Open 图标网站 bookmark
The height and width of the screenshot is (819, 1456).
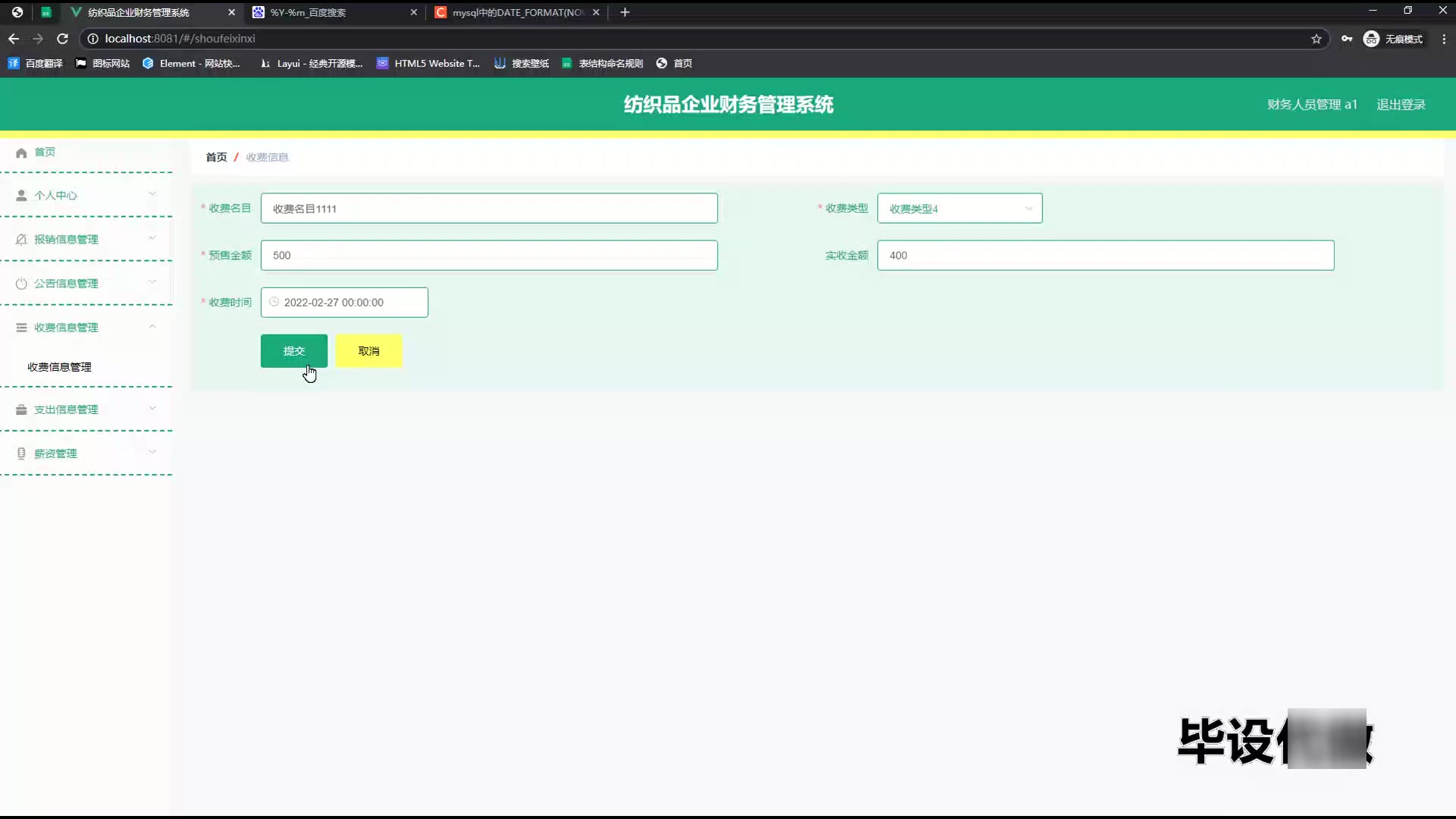pyautogui.click(x=103, y=64)
